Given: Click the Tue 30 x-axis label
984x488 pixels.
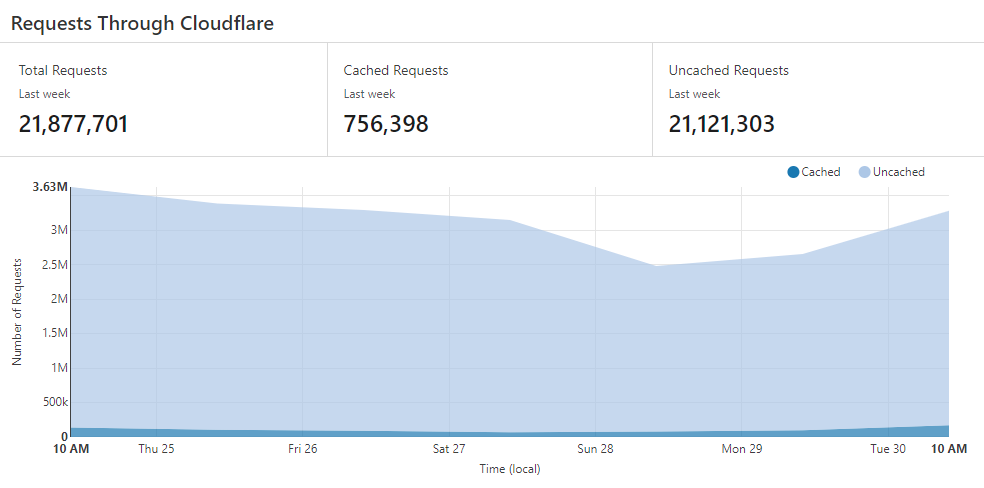Looking at the screenshot, I should coord(888,449).
